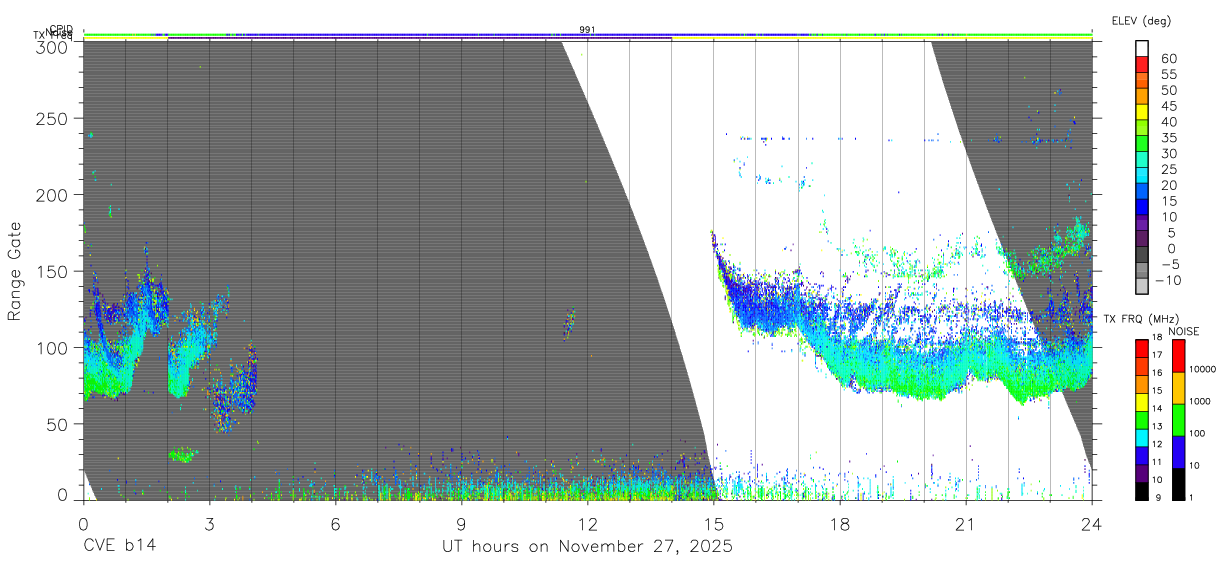The image size is (1228, 567).
Task: Click the 150 tick label on the Range Gate axis
Action: click(53, 272)
